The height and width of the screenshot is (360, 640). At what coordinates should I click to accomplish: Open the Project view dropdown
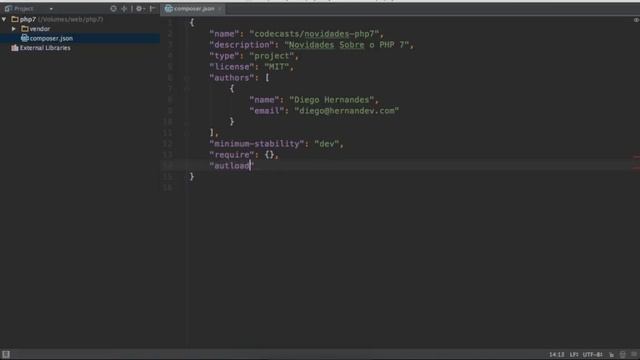coord(51,9)
